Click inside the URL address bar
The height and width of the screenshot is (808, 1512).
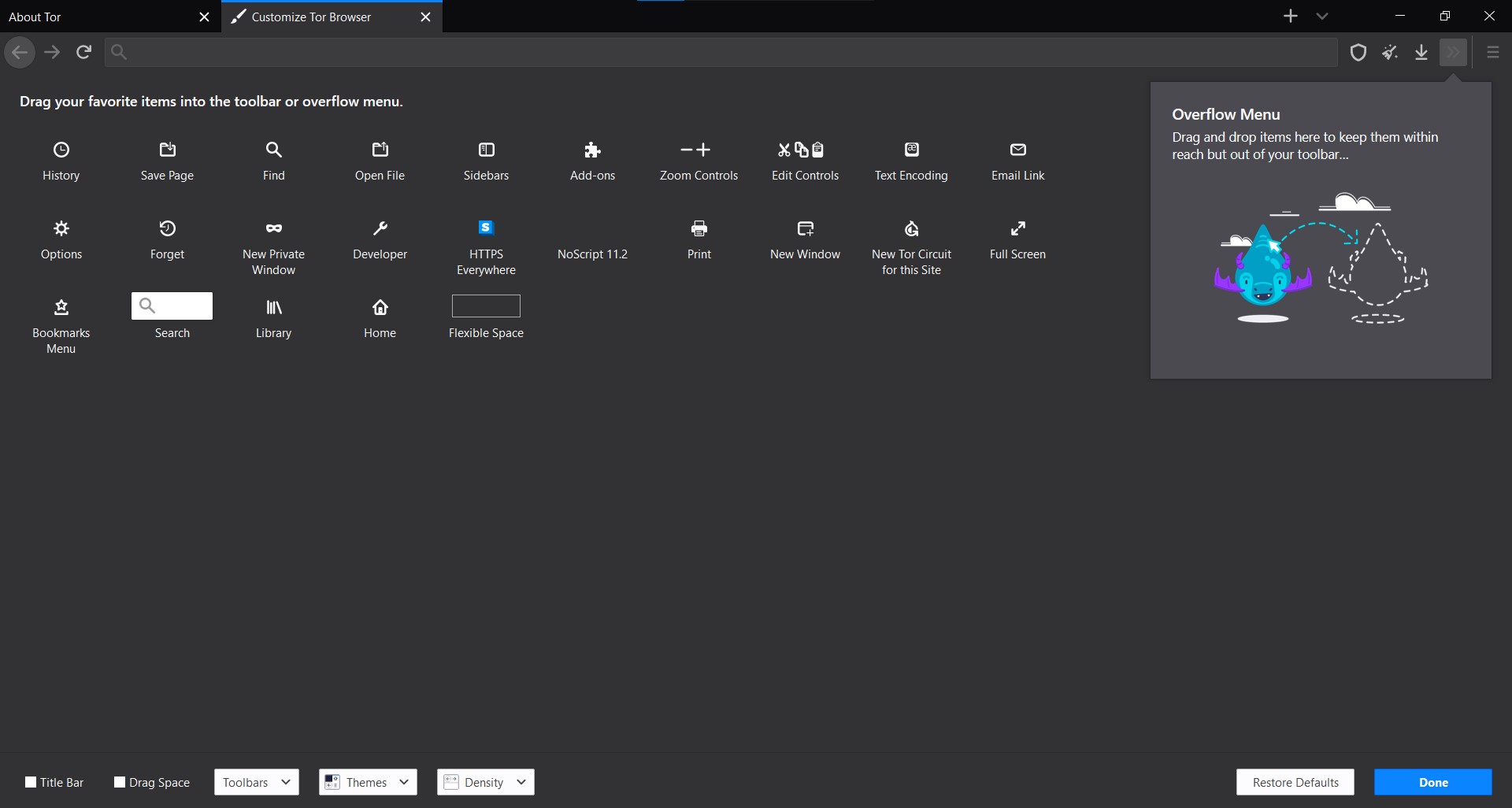click(721, 52)
